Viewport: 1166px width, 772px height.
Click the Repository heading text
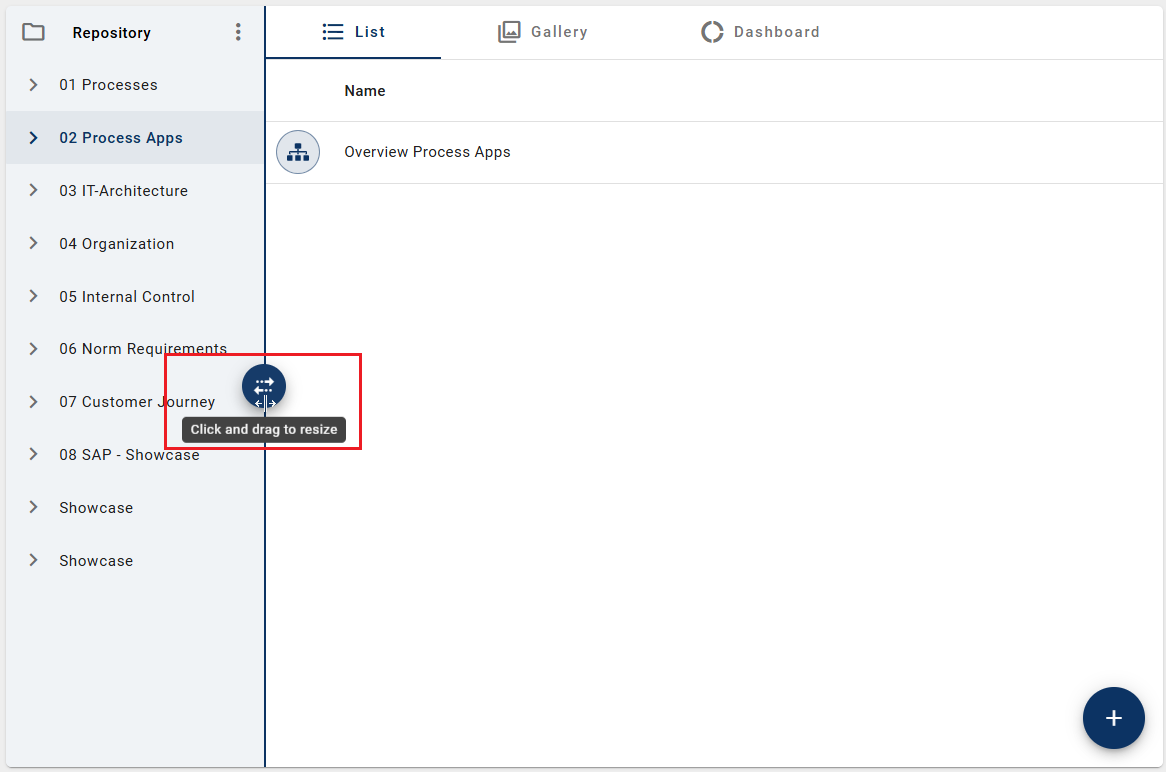click(112, 33)
